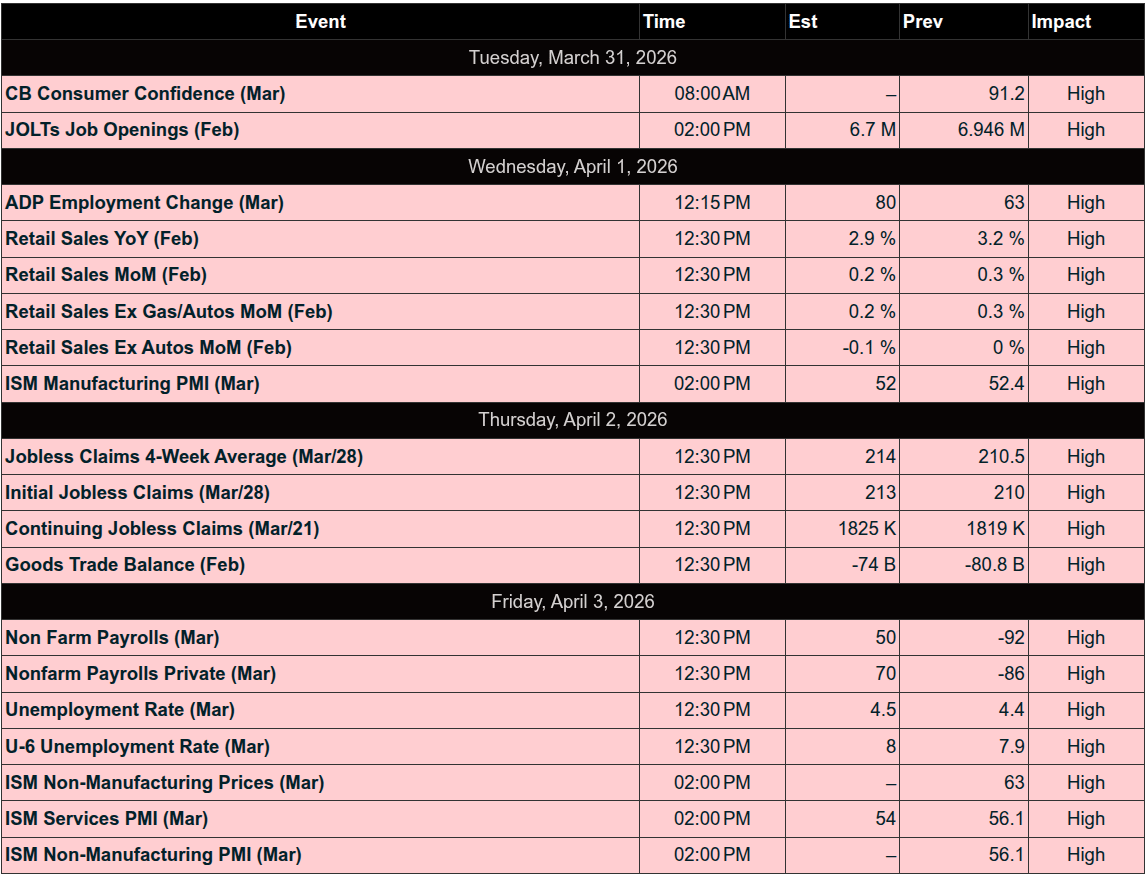Open CB Consumer Confidence (Mar) event

(x=145, y=94)
